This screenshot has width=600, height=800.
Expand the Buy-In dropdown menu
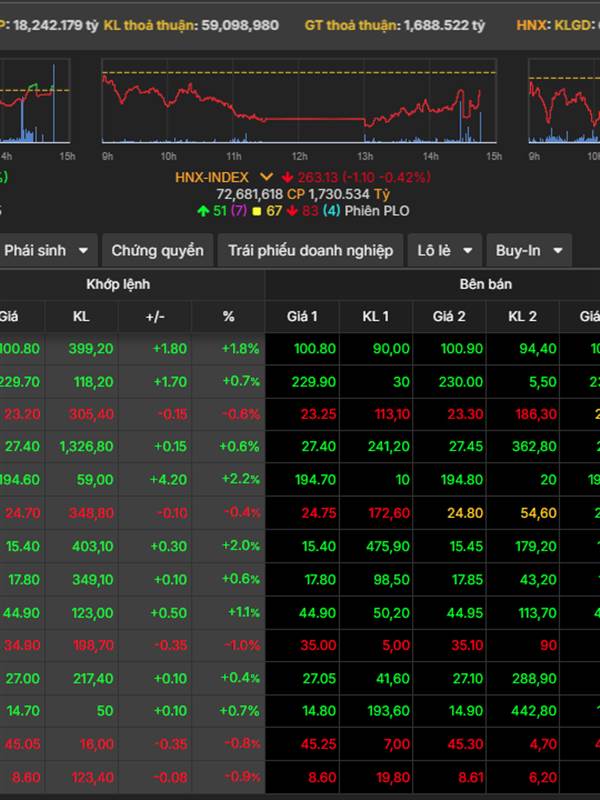(529, 251)
